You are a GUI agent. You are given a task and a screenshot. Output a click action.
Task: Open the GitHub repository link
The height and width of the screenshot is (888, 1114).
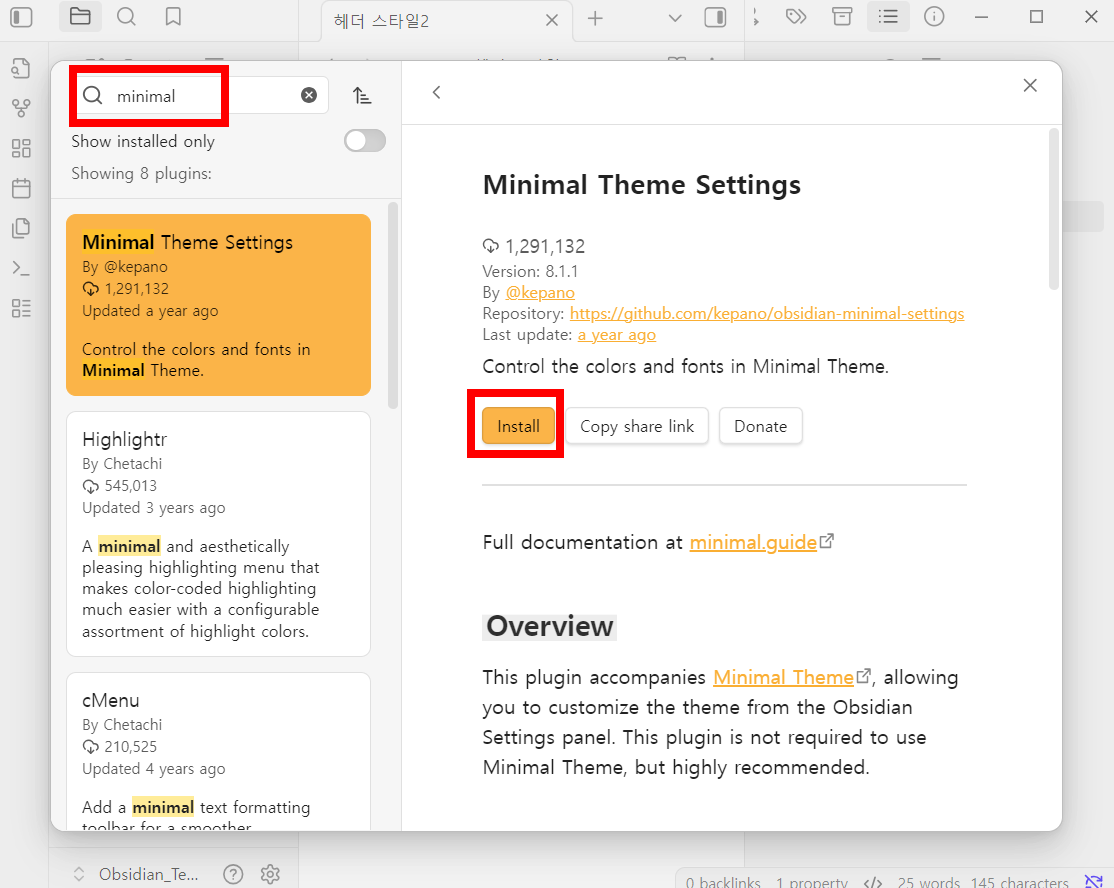(767, 313)
